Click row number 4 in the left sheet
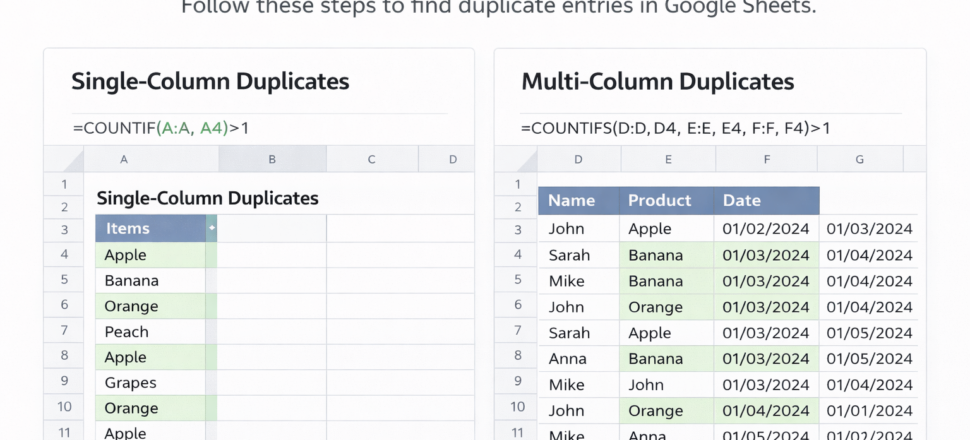The image size is (970, 440). [64, 254]
